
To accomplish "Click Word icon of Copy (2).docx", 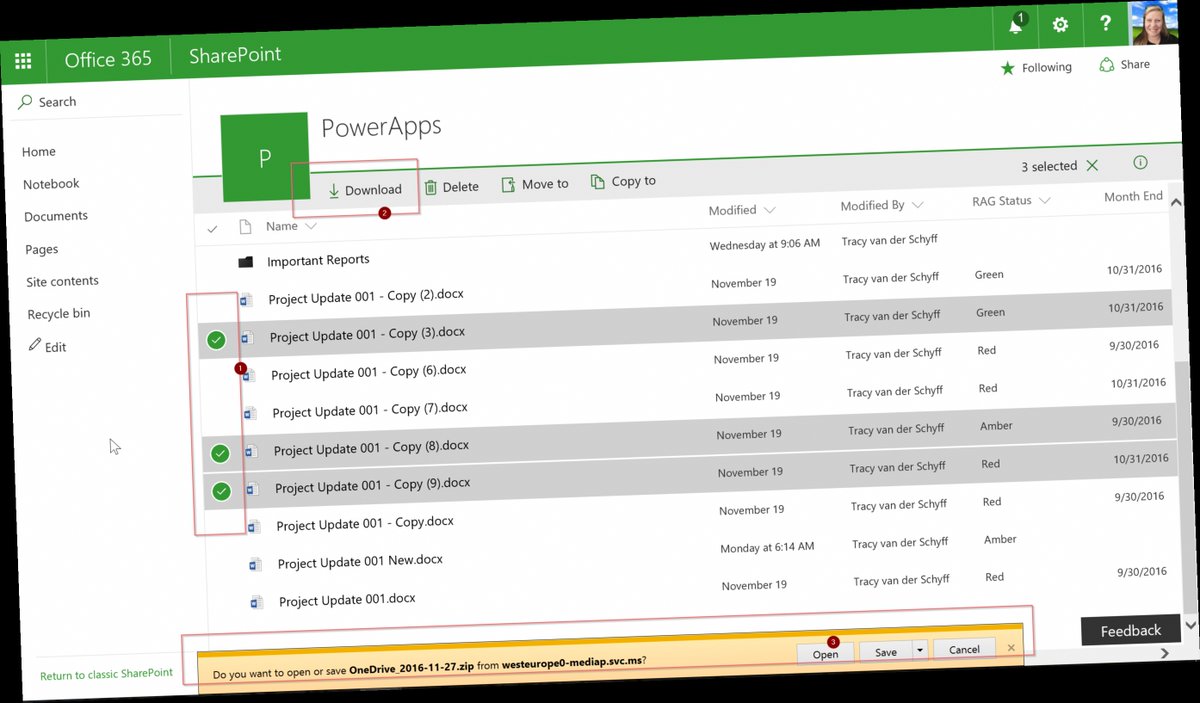I will click(247, 300).
